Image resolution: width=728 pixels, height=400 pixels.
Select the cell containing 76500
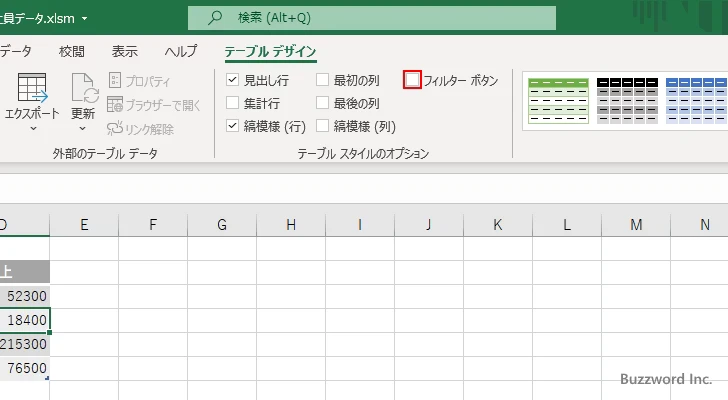point(25,368)
